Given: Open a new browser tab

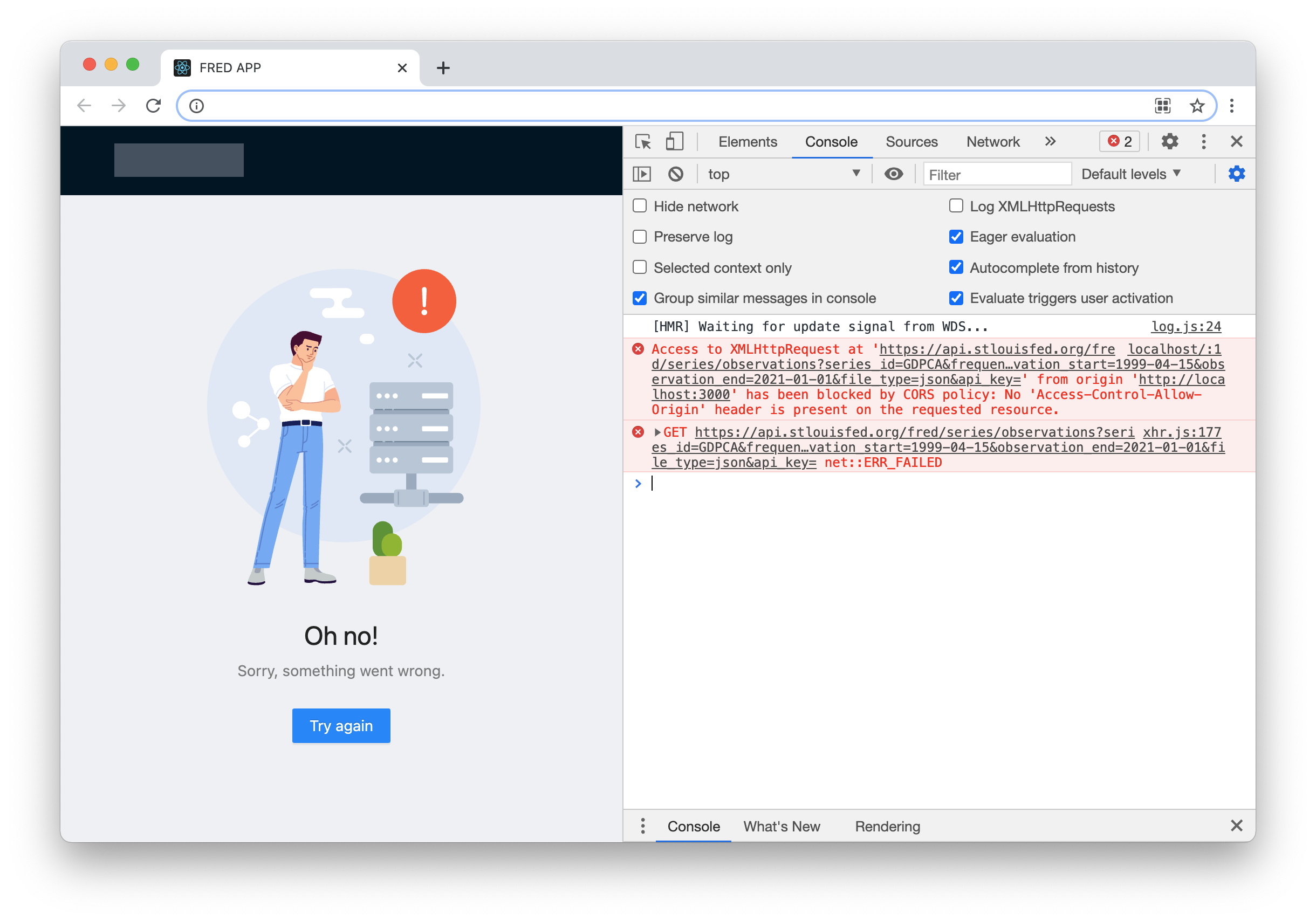Looking at the screenshot, I should point(443,68).
